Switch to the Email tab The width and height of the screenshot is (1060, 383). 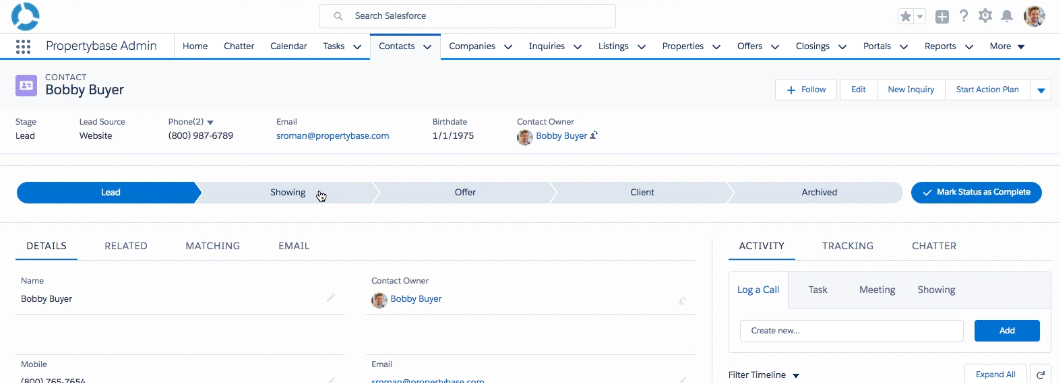pos(294,246)
